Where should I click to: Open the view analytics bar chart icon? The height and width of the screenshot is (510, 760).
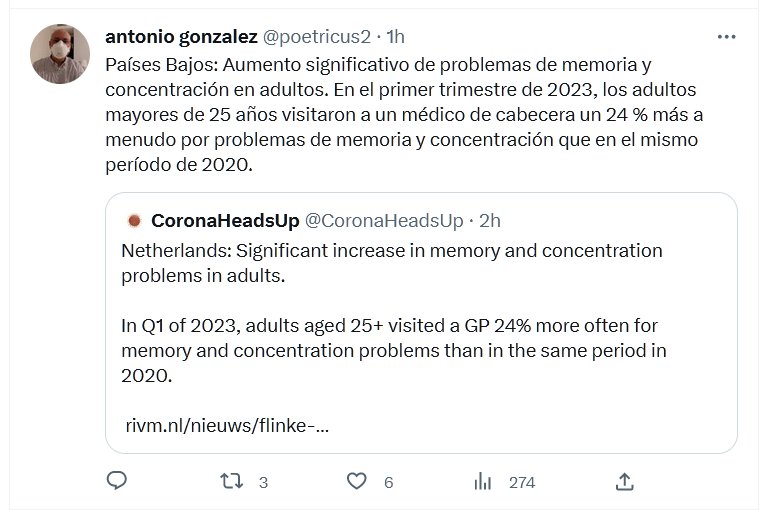pos(483,481)
